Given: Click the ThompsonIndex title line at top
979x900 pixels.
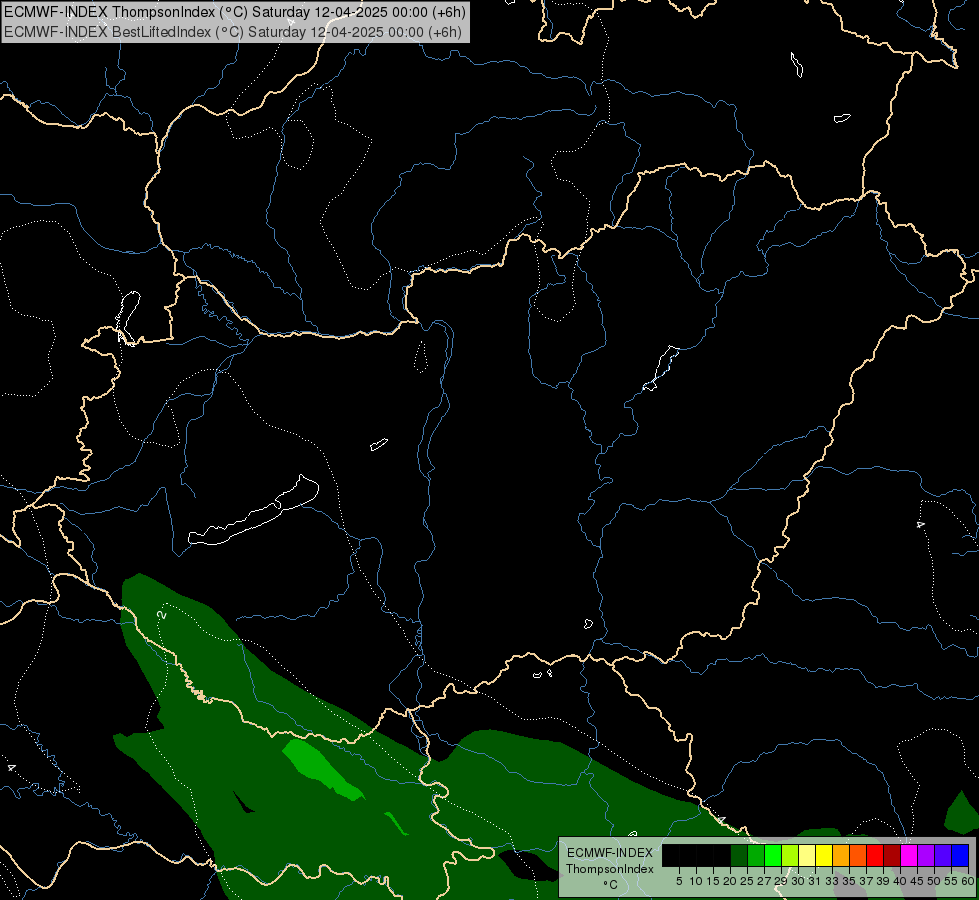Looking at the screenshot, I should coord(235,12).
